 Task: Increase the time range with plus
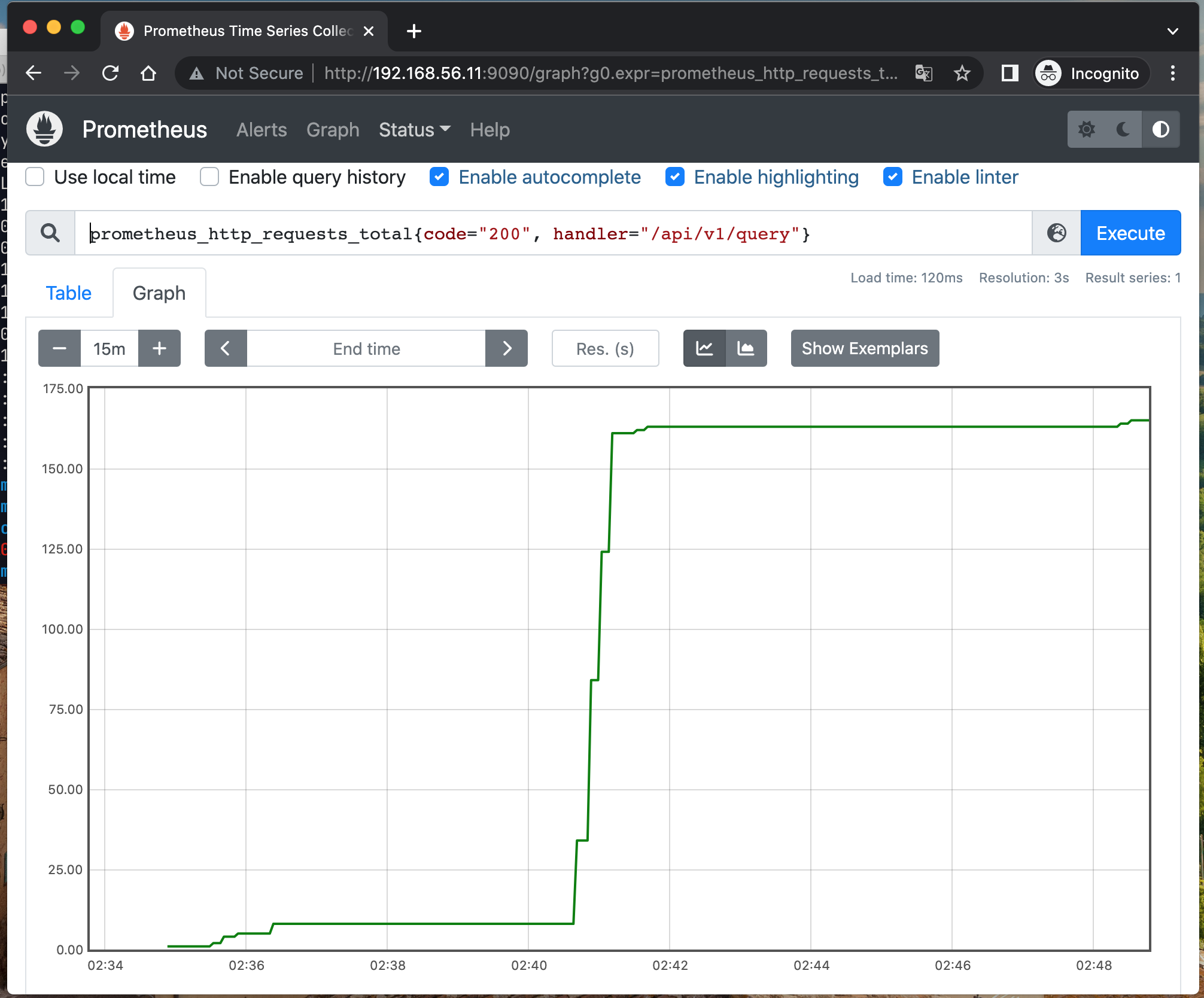(159, 348)
